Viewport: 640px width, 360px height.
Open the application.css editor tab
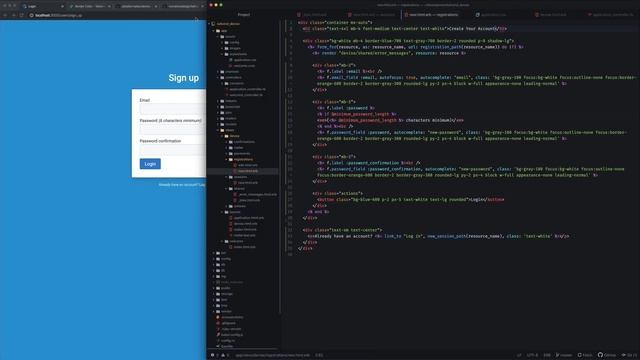492,15
